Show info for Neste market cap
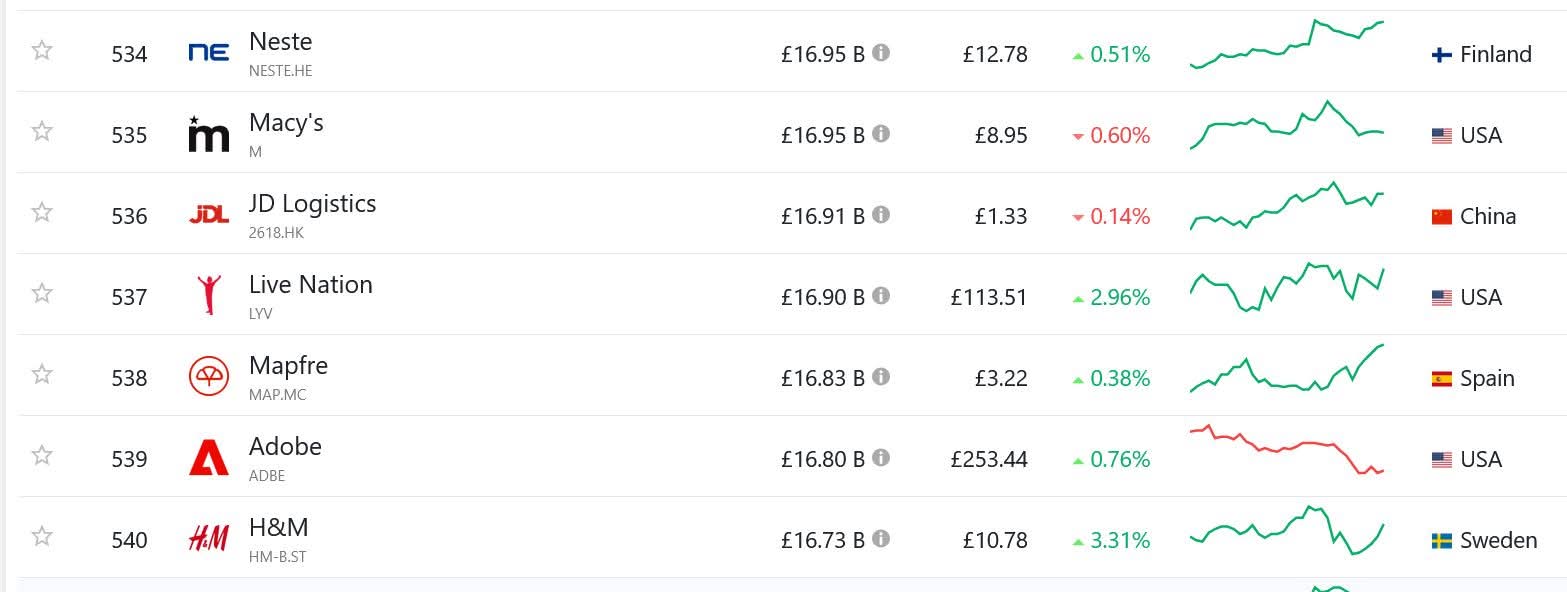 [x=880, y=52]
